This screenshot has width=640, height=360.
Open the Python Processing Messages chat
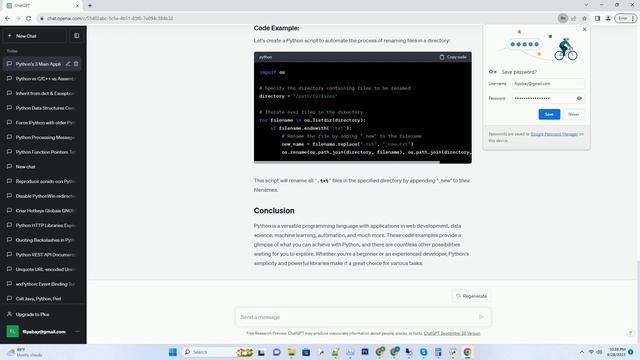42,138
